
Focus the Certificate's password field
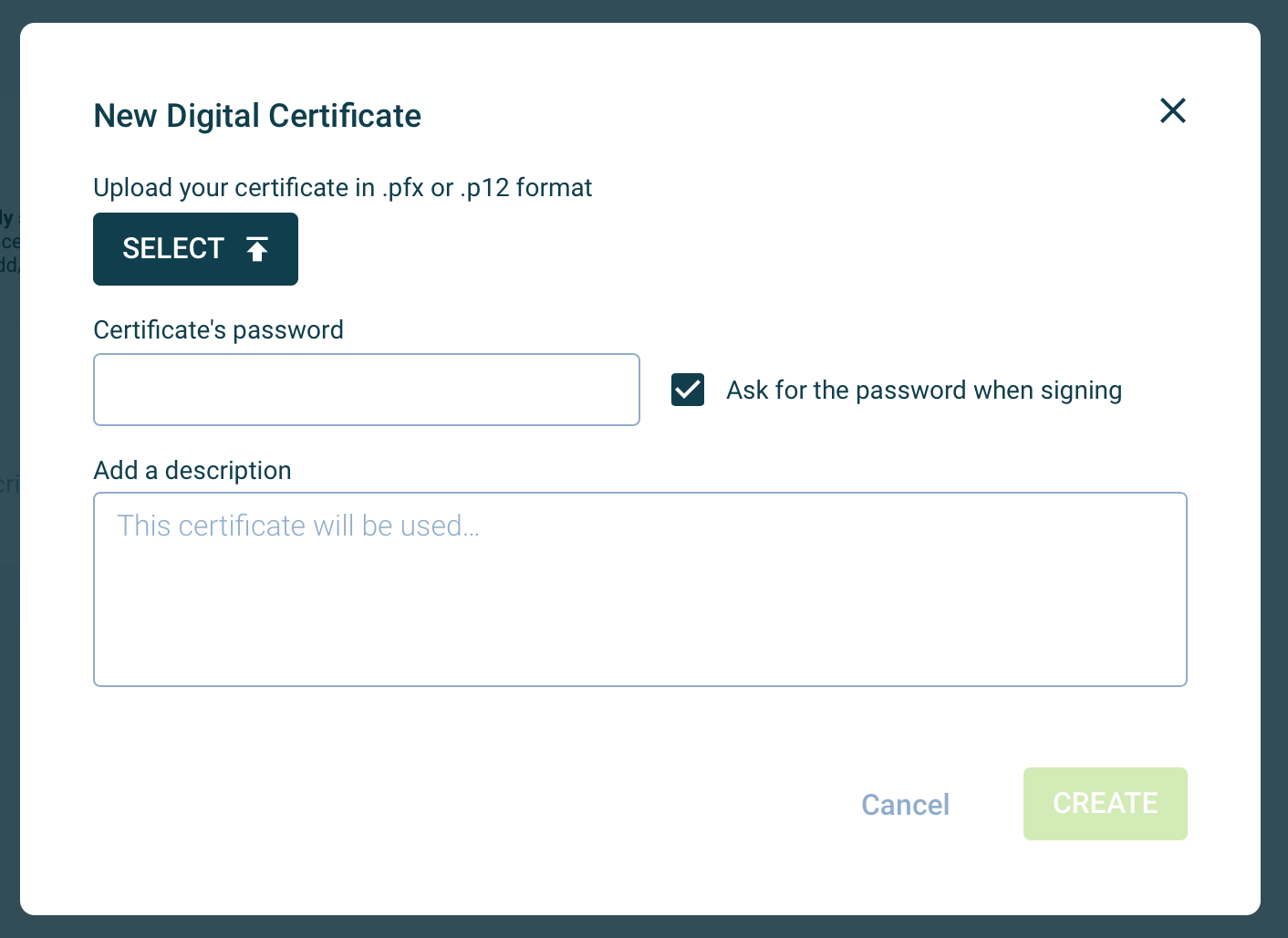(366, 390)
